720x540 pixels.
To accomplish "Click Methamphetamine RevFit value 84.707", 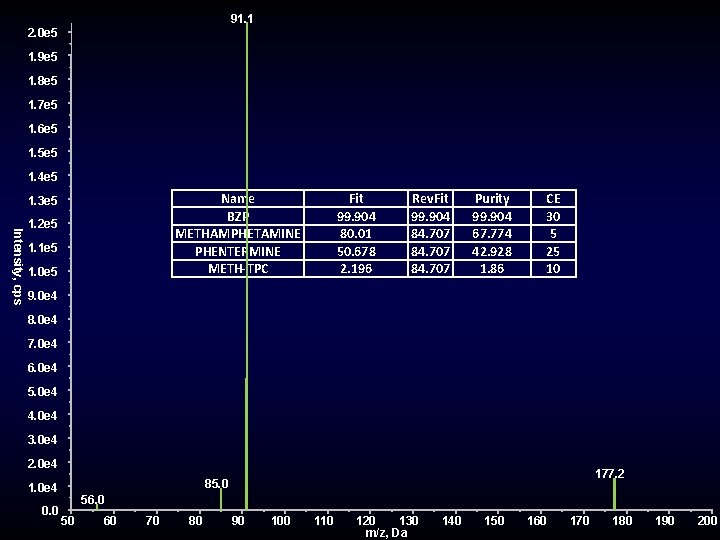I will pos(430,234).
